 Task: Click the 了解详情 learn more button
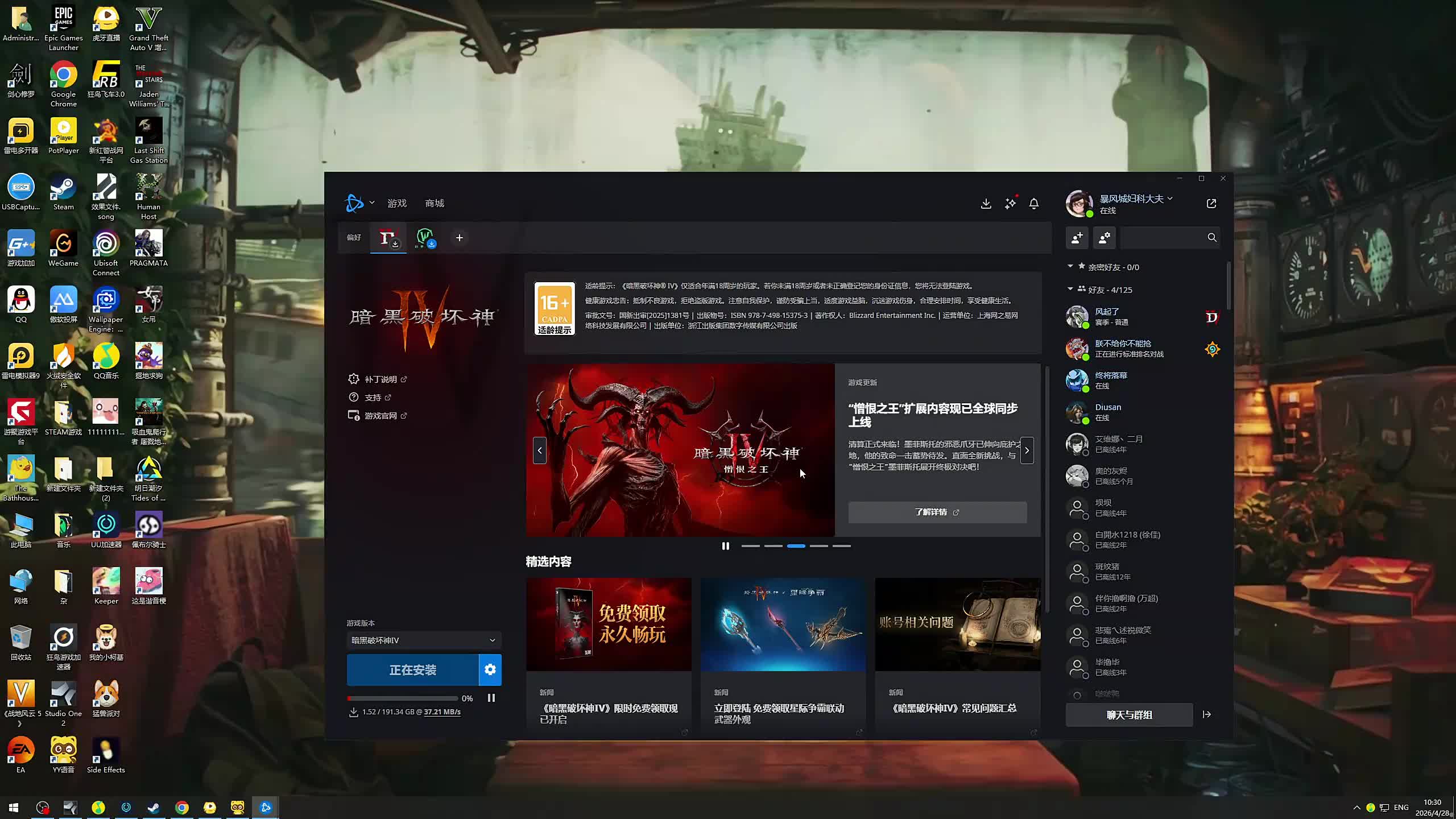click(x=937, y=512)
